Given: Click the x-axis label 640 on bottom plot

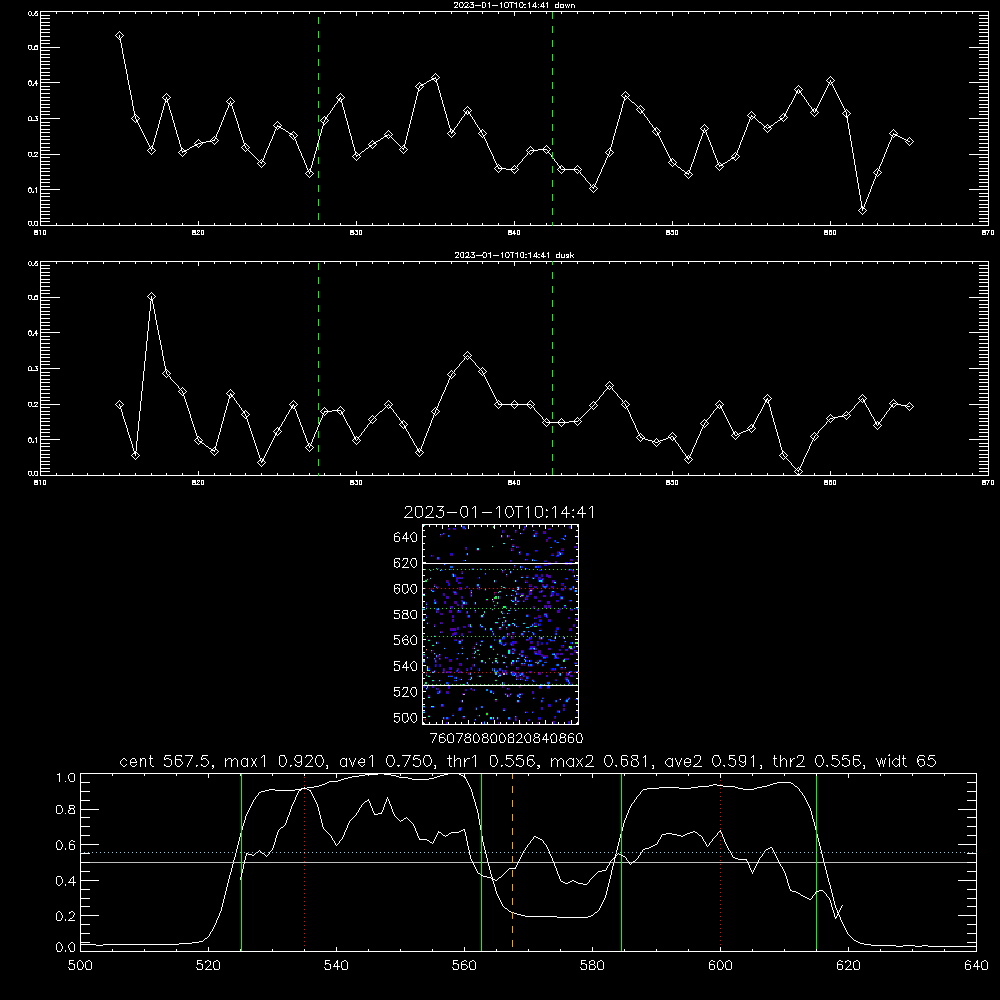Looking at the screenshot, I should 976,966.
